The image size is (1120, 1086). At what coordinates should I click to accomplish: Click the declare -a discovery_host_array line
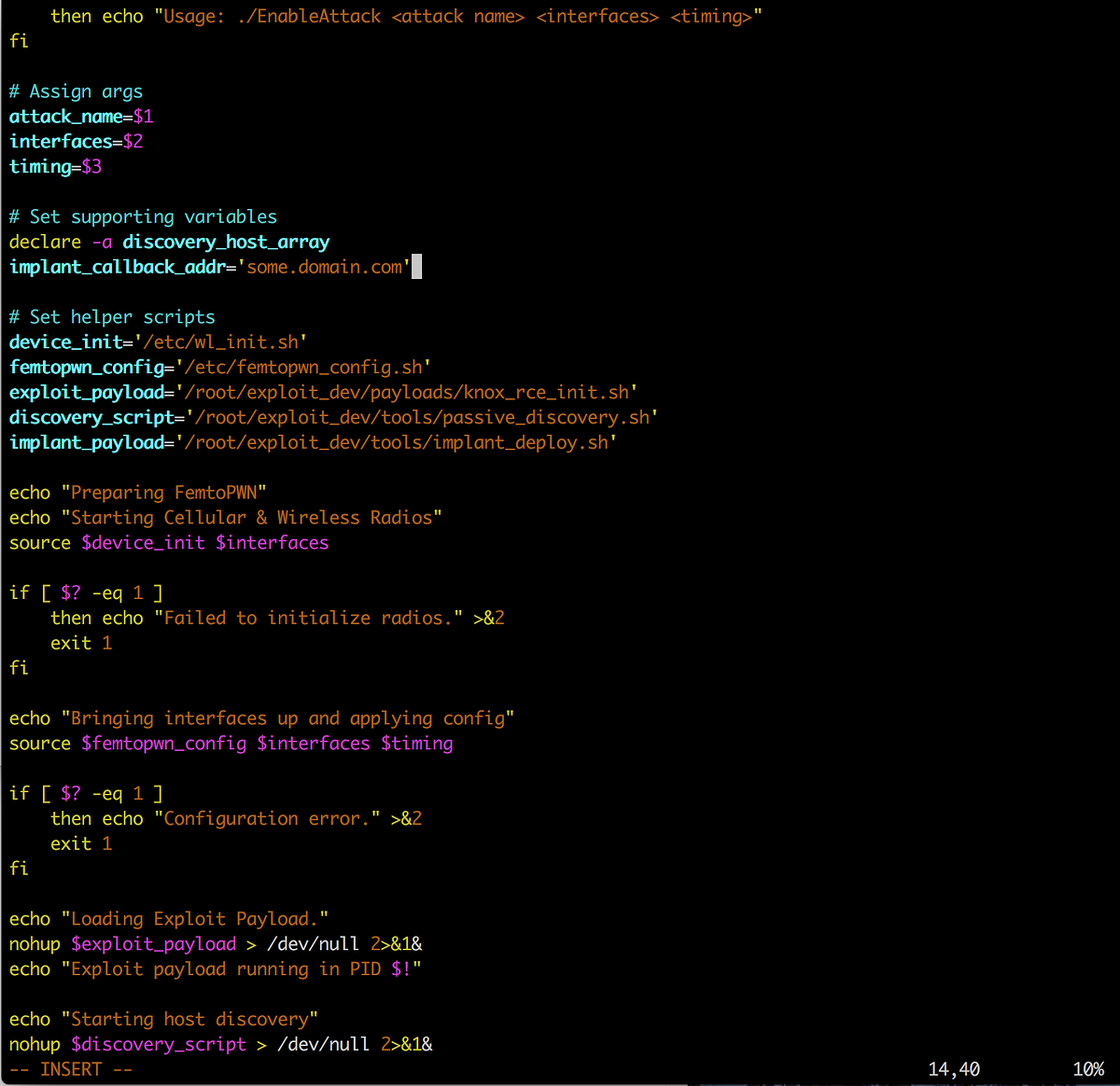coord(169,242)
